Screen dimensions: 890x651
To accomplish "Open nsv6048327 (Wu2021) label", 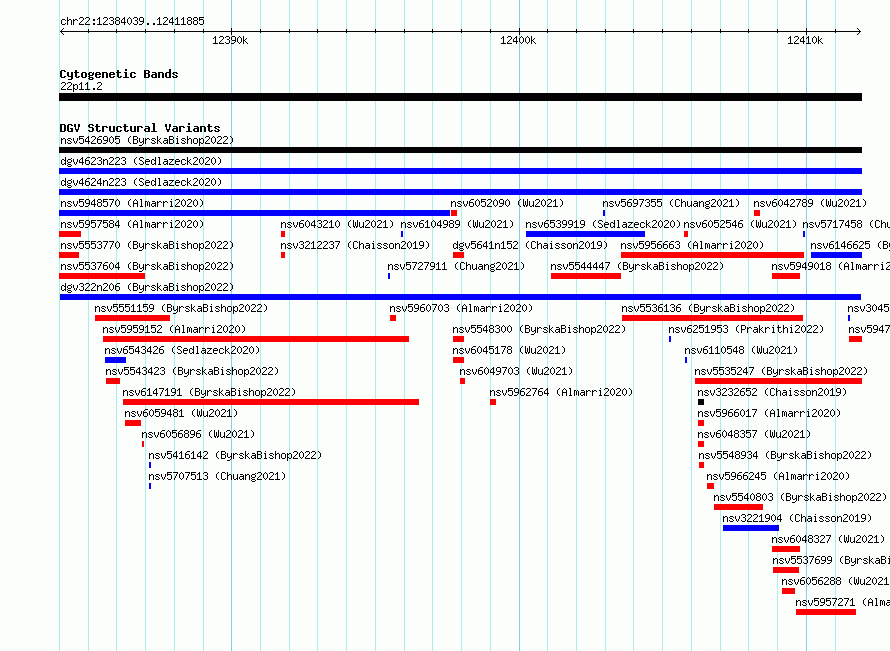I will click(828, 539).
